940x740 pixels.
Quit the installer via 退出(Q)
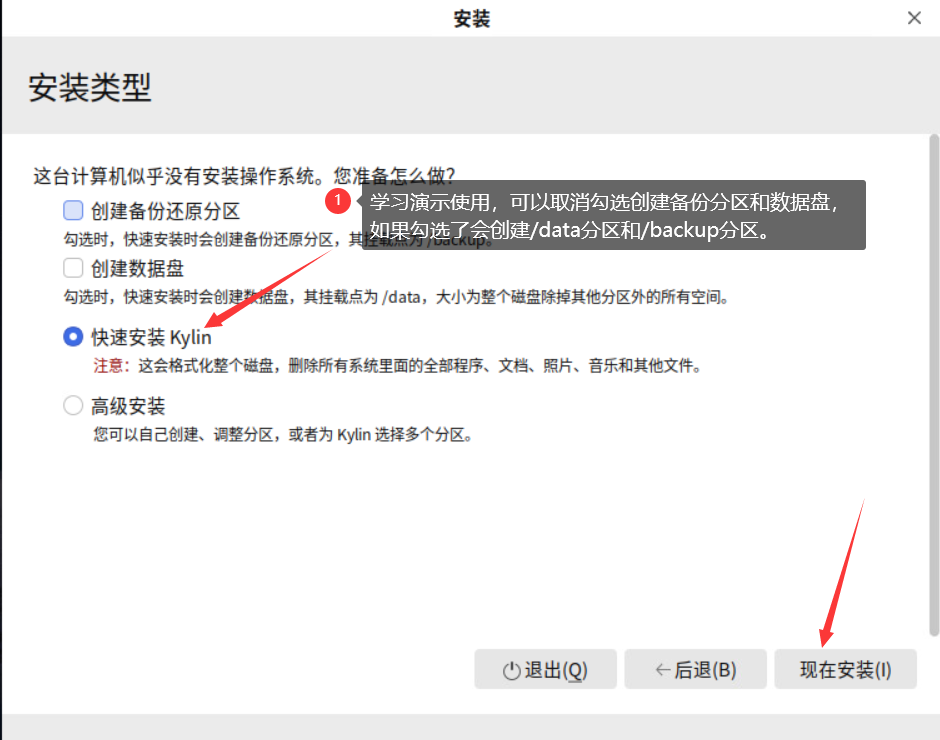click(x=545, y=669)
